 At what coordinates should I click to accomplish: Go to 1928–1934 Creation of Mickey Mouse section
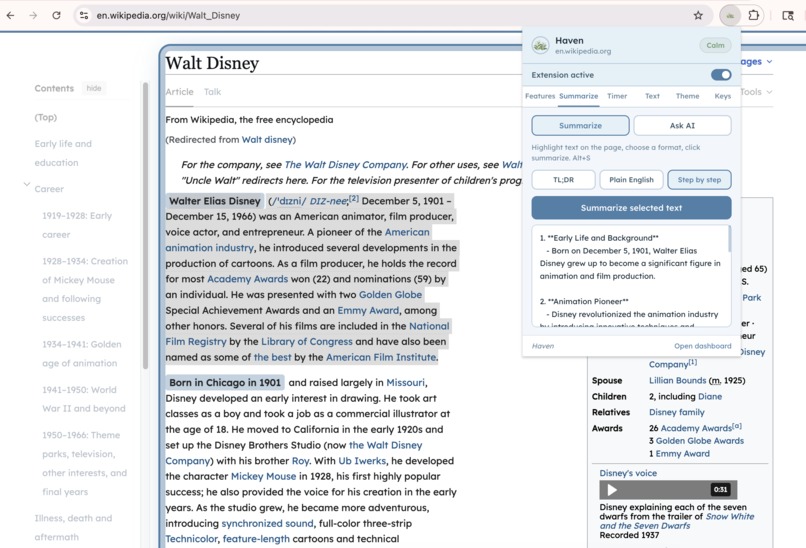[85, 289]
